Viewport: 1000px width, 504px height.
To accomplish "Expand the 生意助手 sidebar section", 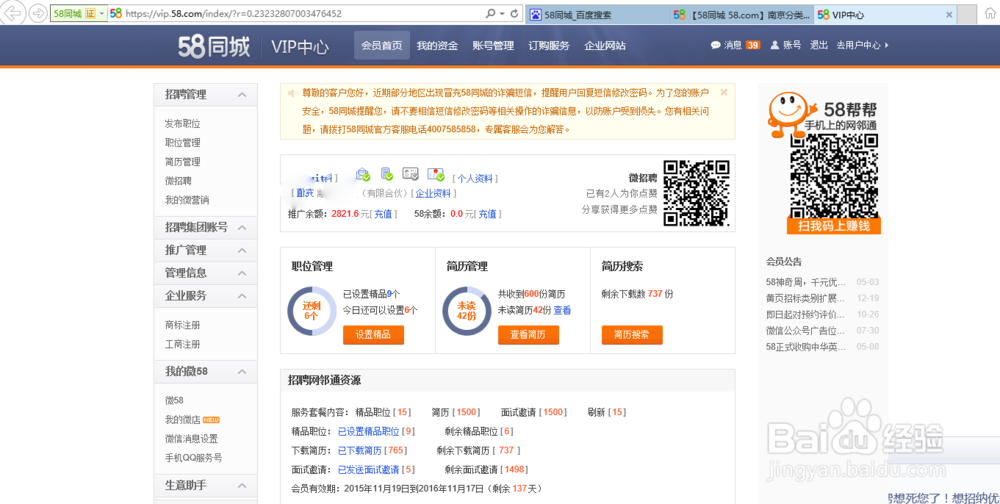I will (x=242, y=485).
